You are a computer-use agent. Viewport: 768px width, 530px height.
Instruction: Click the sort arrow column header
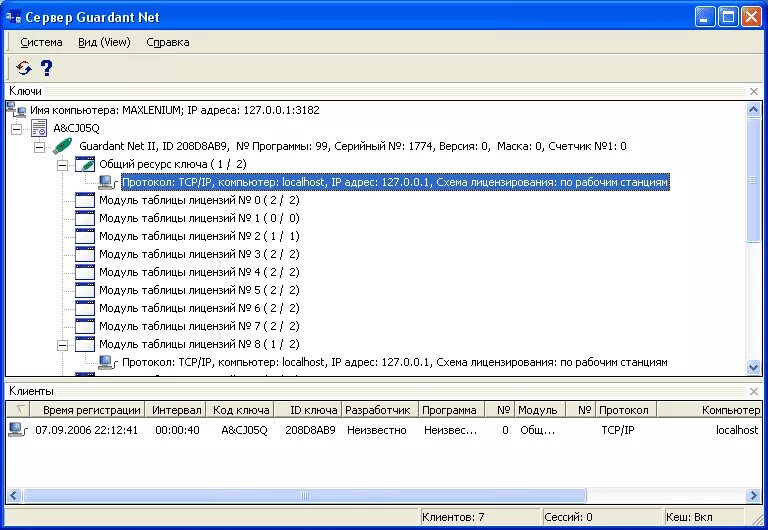tap(18, 410)
